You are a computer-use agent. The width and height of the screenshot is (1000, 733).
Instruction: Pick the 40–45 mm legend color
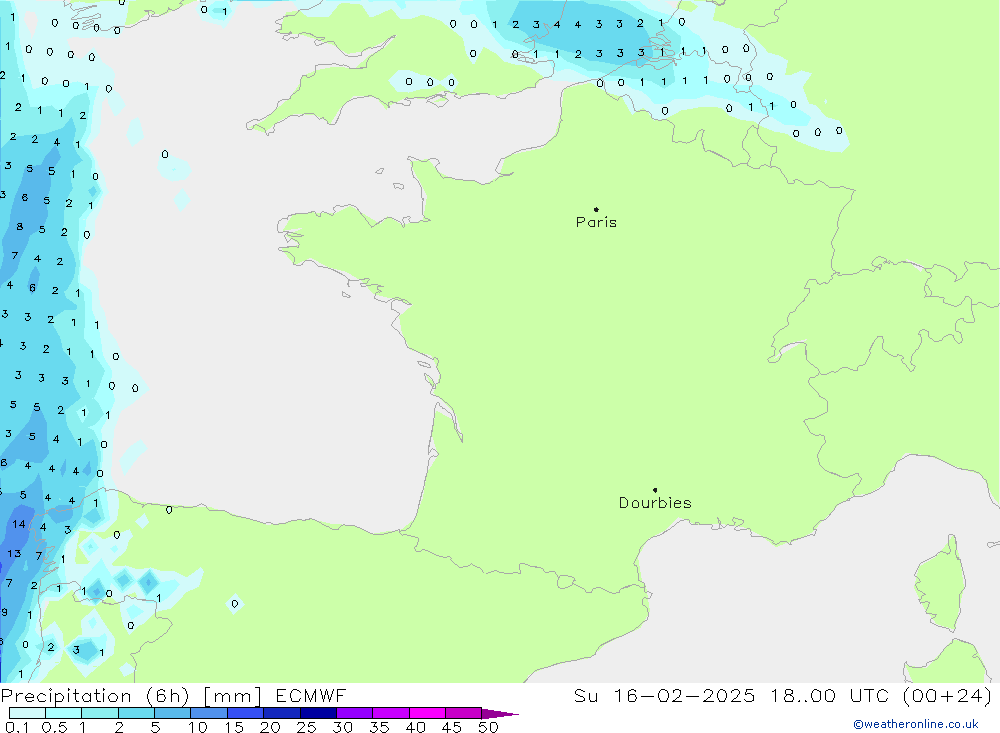[427, 713]
